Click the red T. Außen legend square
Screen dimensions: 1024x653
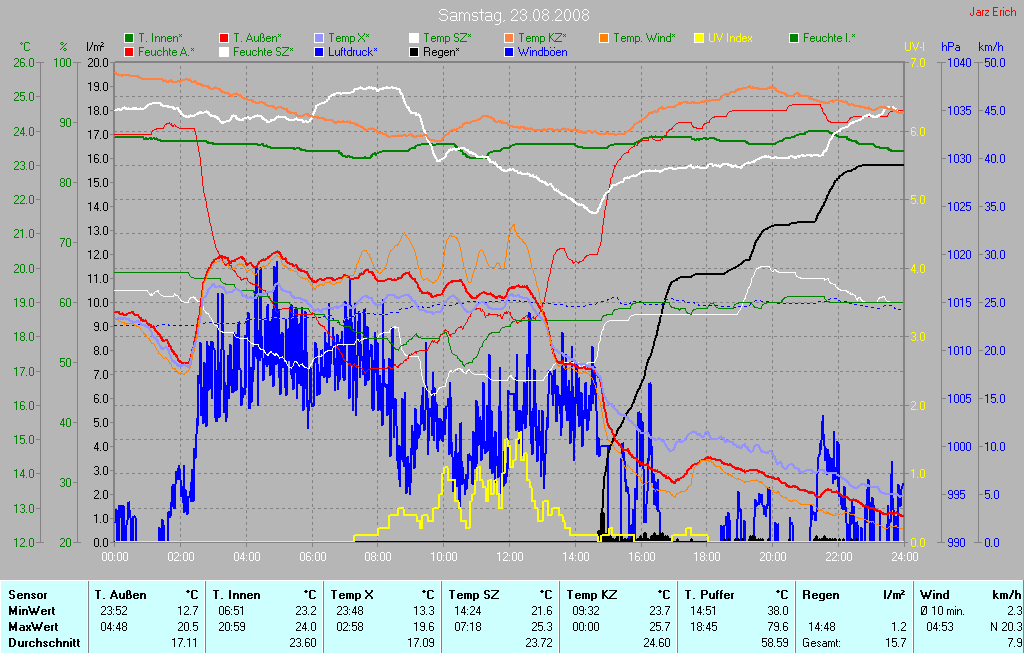(224, 38)
